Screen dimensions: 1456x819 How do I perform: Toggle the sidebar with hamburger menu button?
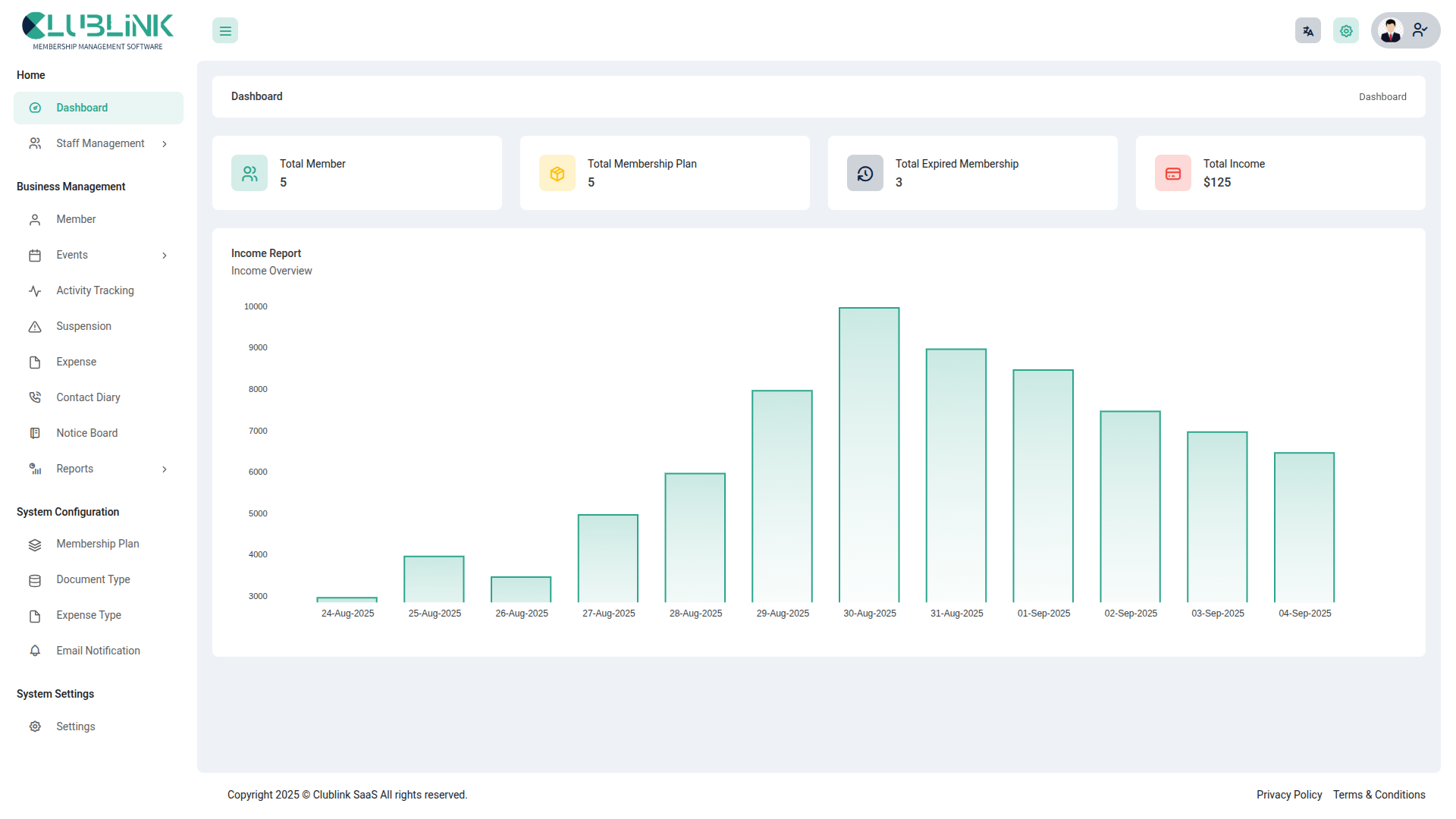(224, 30)
